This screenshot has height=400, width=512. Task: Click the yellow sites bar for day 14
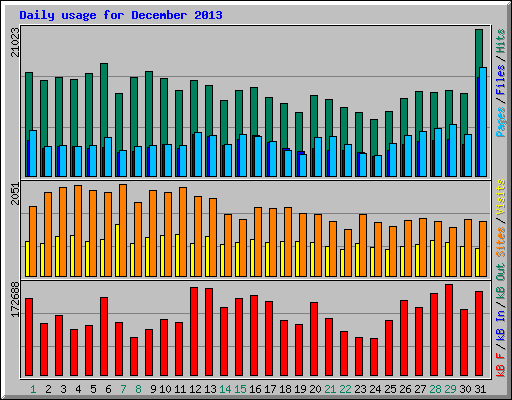click(x=222, y=260)
